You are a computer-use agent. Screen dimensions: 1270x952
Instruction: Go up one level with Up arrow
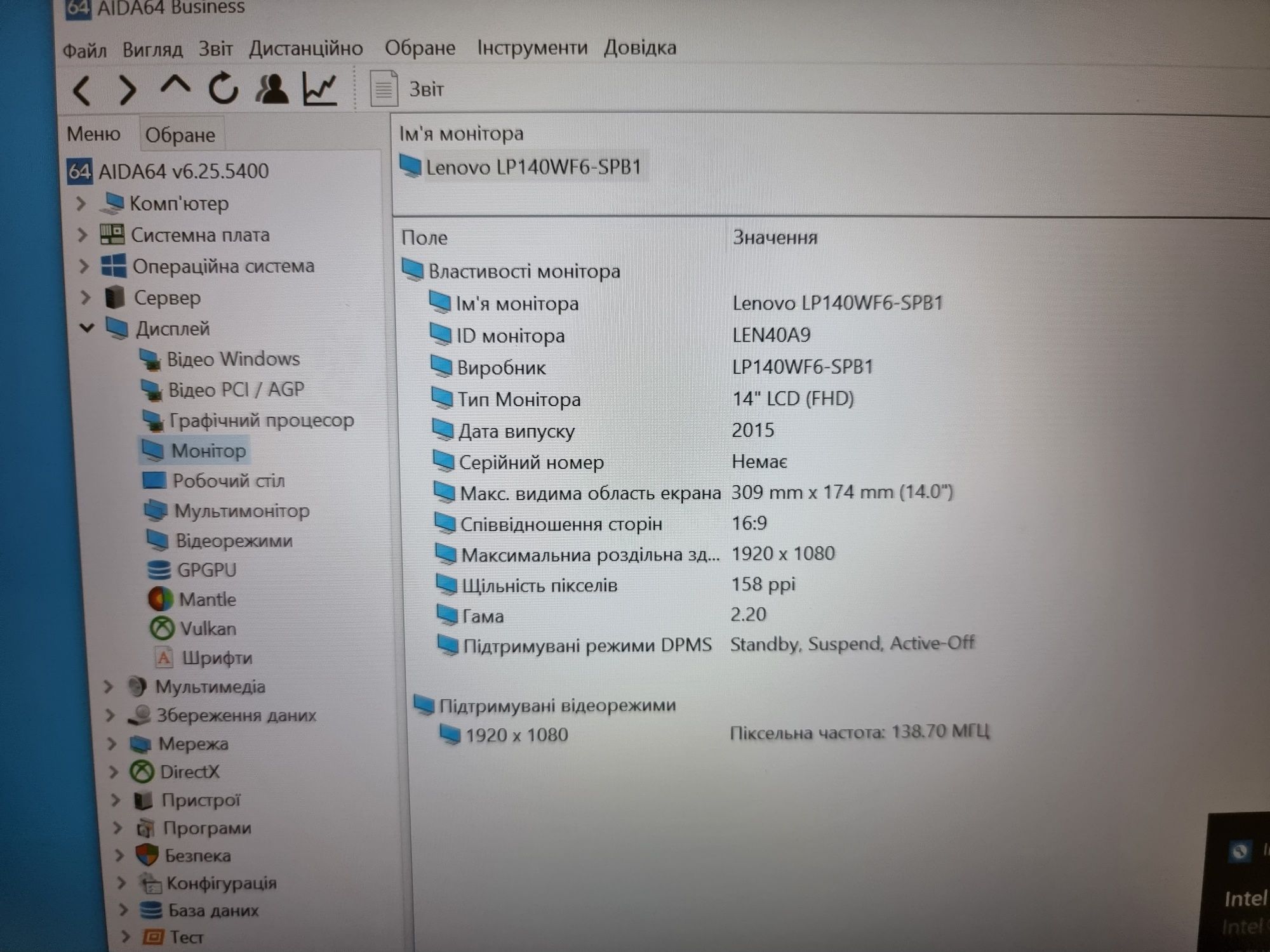coord(175,86)
